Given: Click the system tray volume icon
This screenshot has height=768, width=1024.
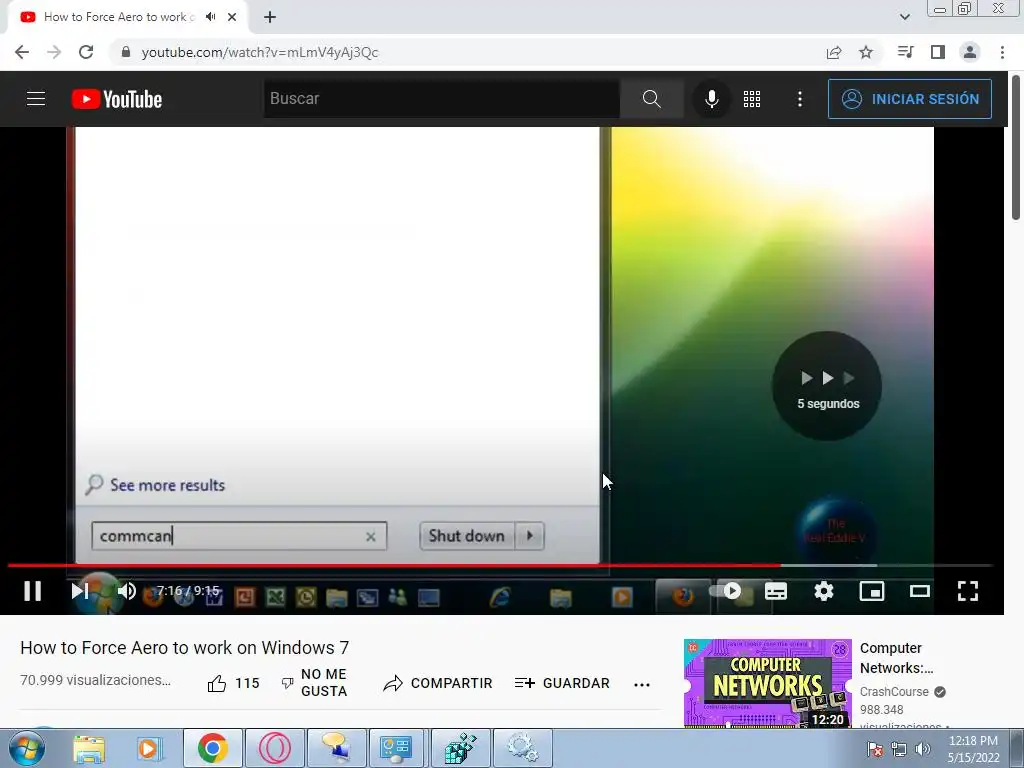Looking at the screenshot, I should [923, 749].
